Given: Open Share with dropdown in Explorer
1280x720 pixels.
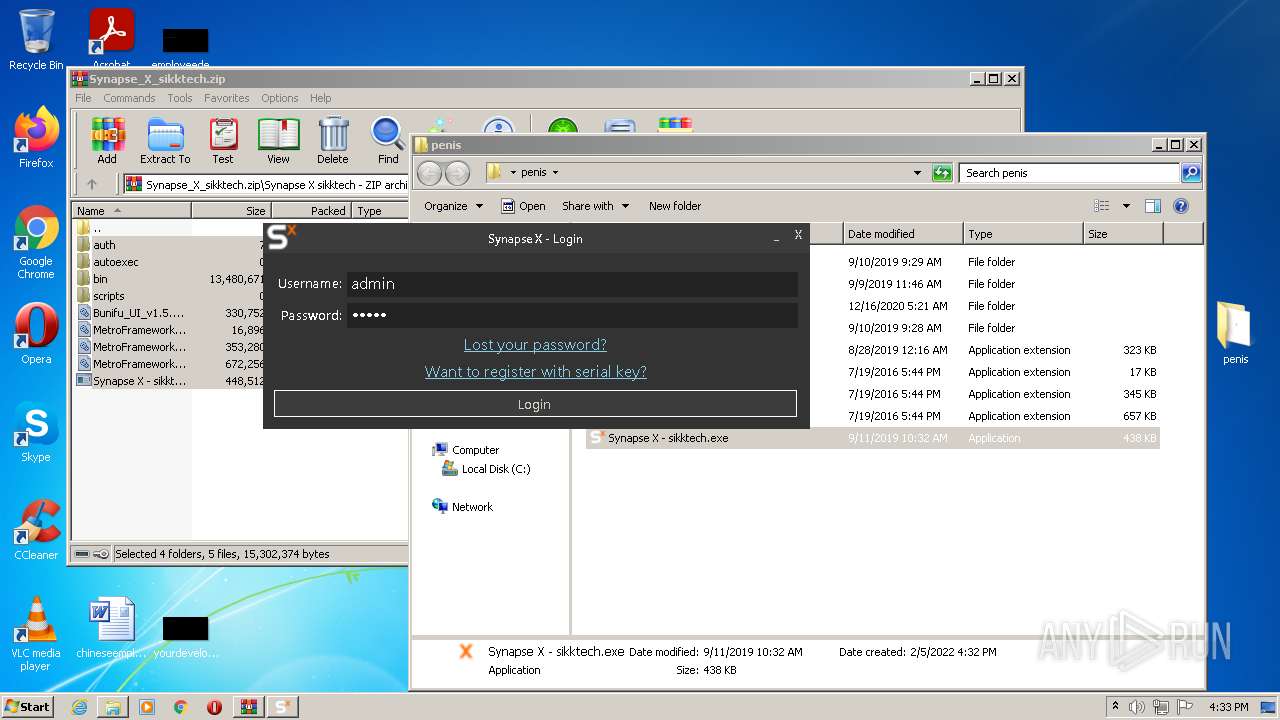Looking at the screenshot, I should pyautogui.click(x=596, y=206).
